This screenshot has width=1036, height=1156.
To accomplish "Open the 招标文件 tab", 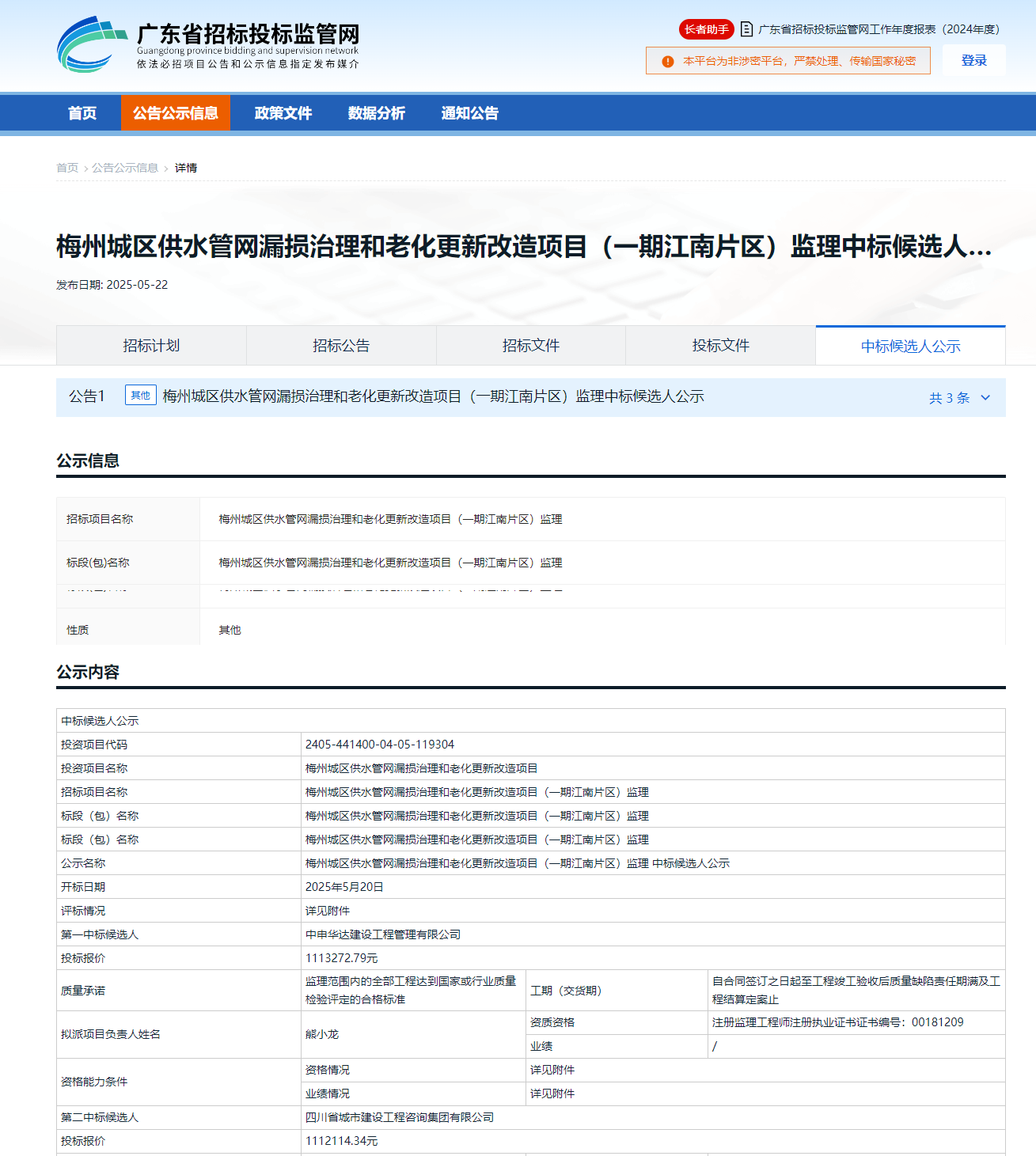I will [531, 346].
